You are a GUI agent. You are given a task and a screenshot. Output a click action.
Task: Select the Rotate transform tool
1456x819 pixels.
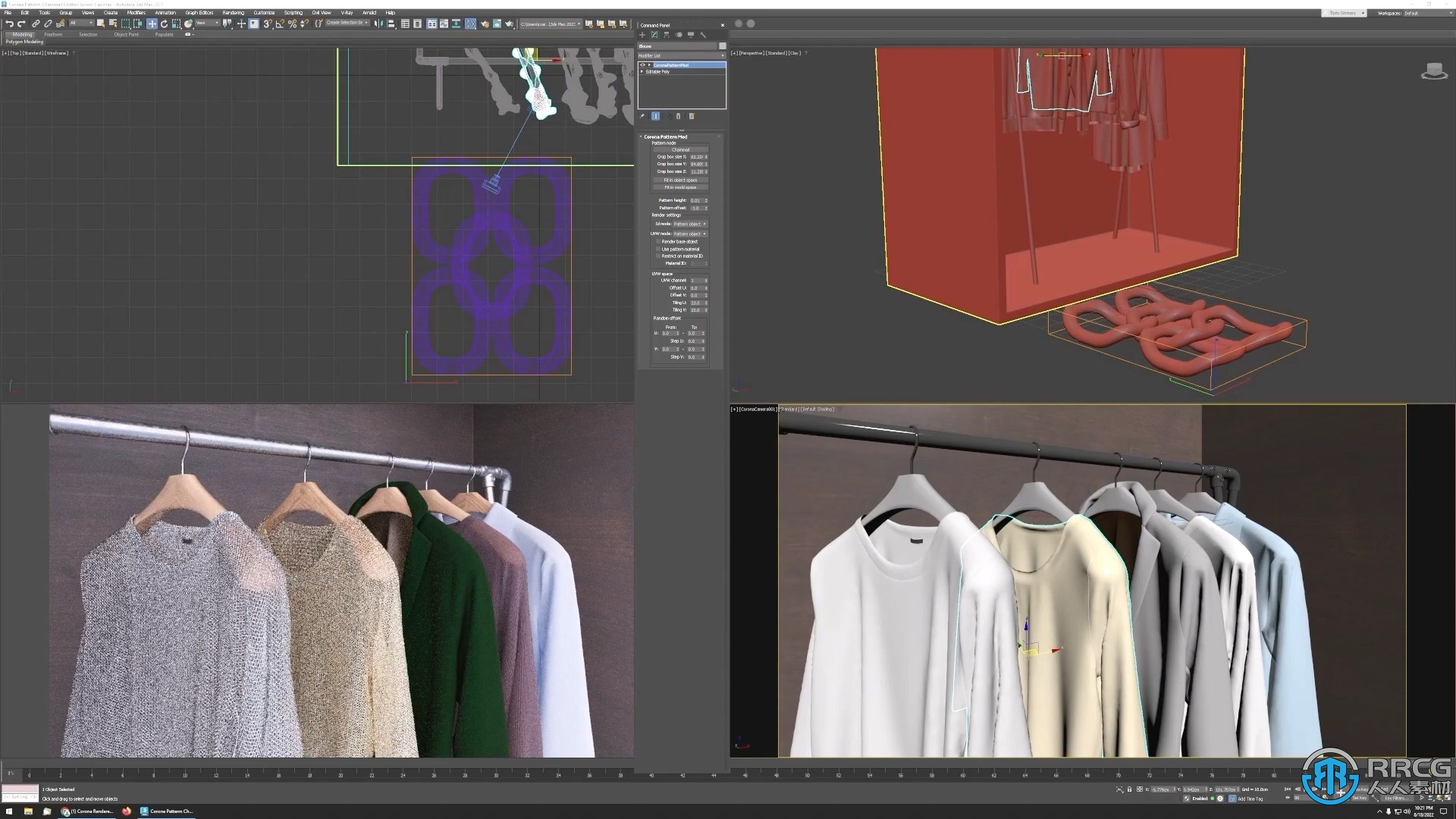click(x=164, y=24)
